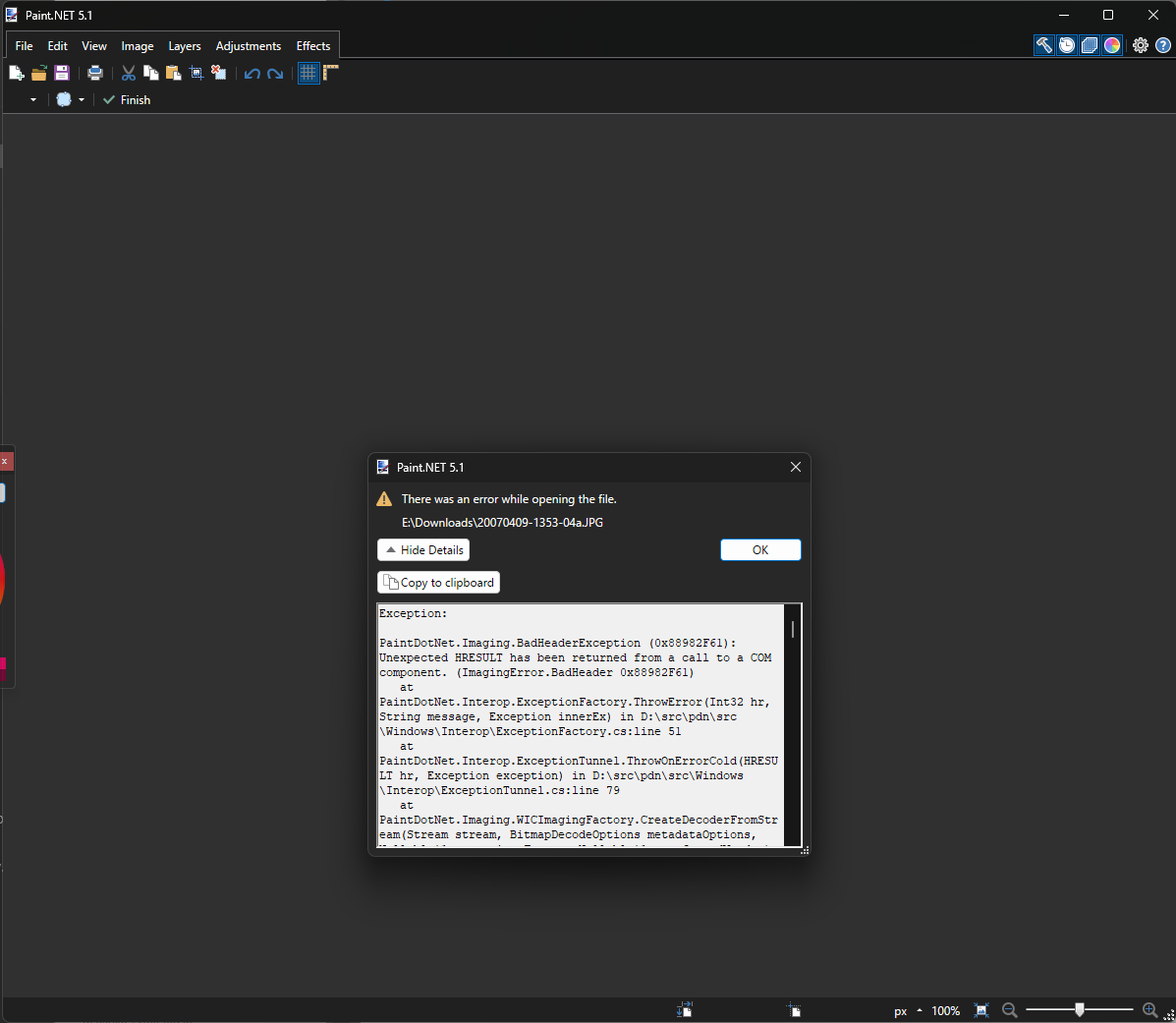
Task: Click the Cut scissors icon
Action: click(x=129, y=73)
